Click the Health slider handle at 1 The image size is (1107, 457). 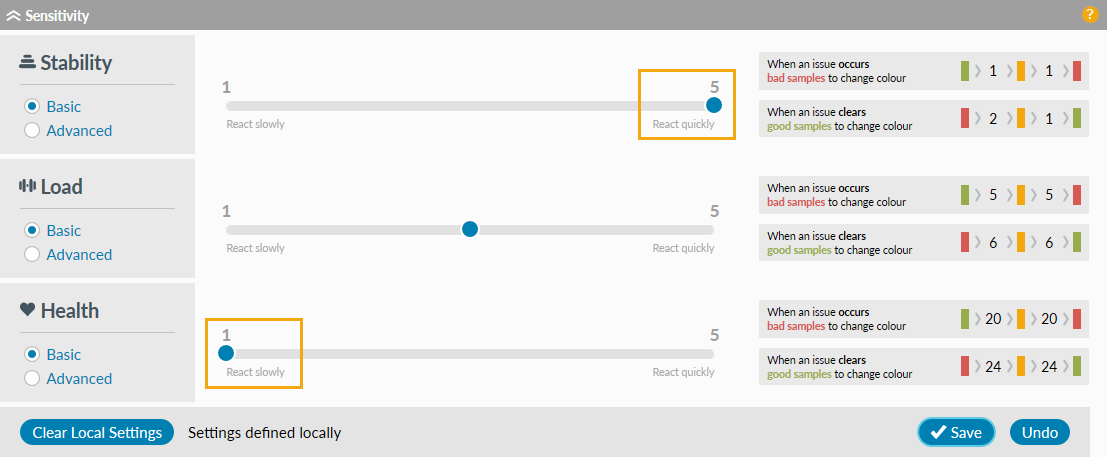tap(226, 353)
